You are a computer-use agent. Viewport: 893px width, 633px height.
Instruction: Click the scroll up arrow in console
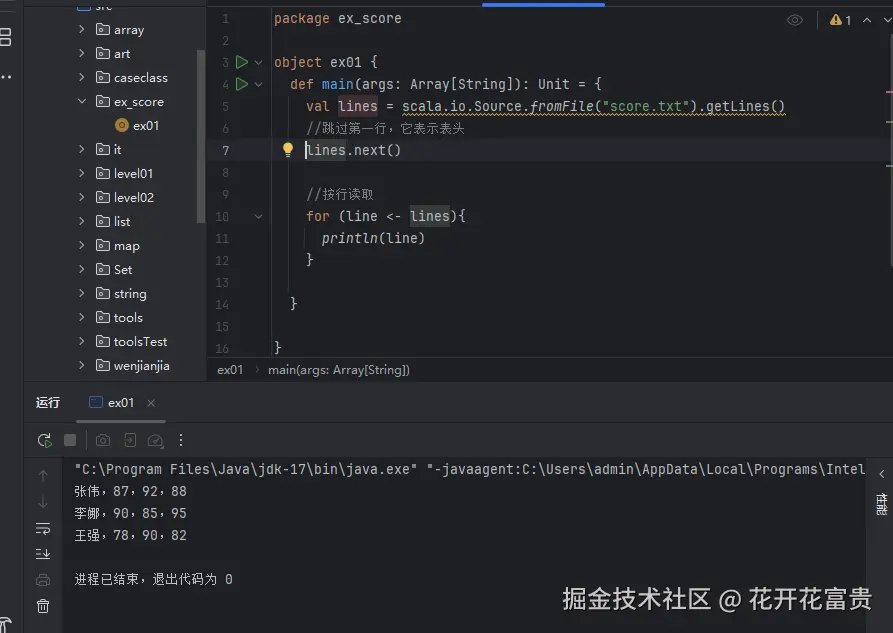[x=43, y=475]
